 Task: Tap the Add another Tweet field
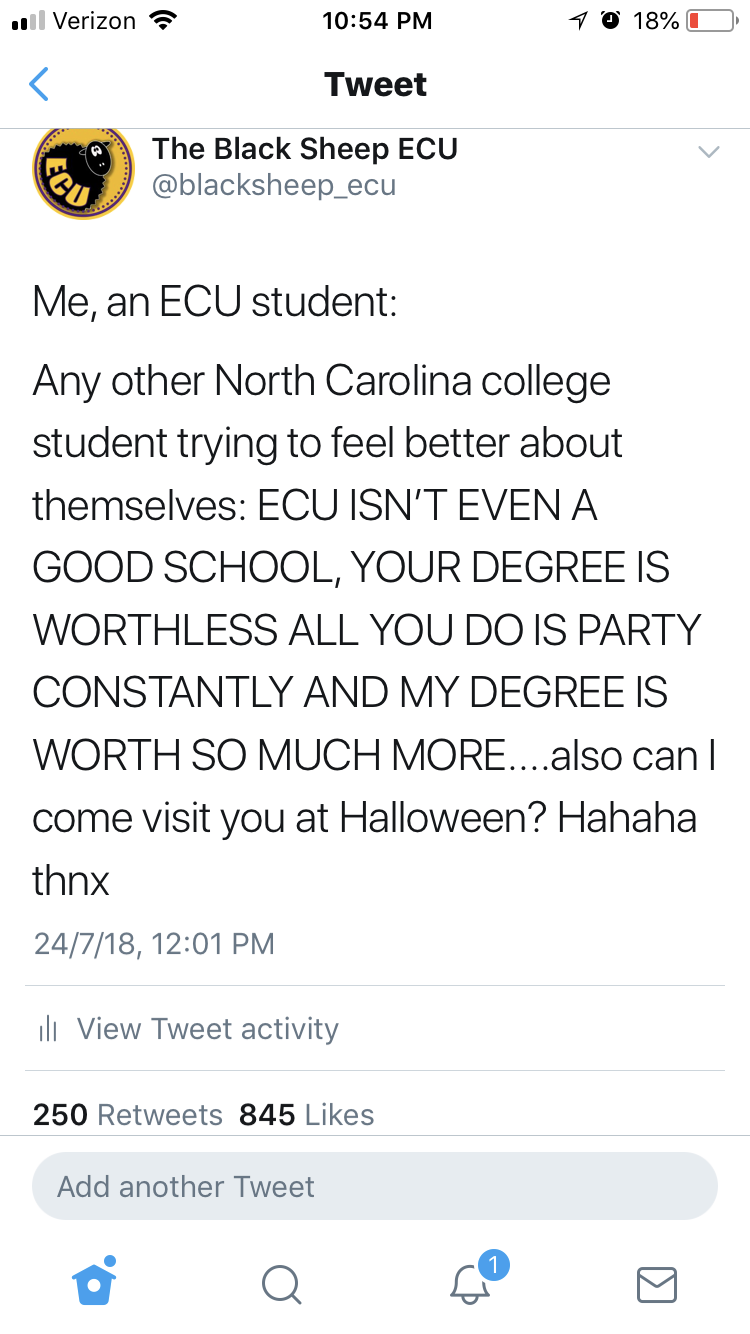point(375,1187)
